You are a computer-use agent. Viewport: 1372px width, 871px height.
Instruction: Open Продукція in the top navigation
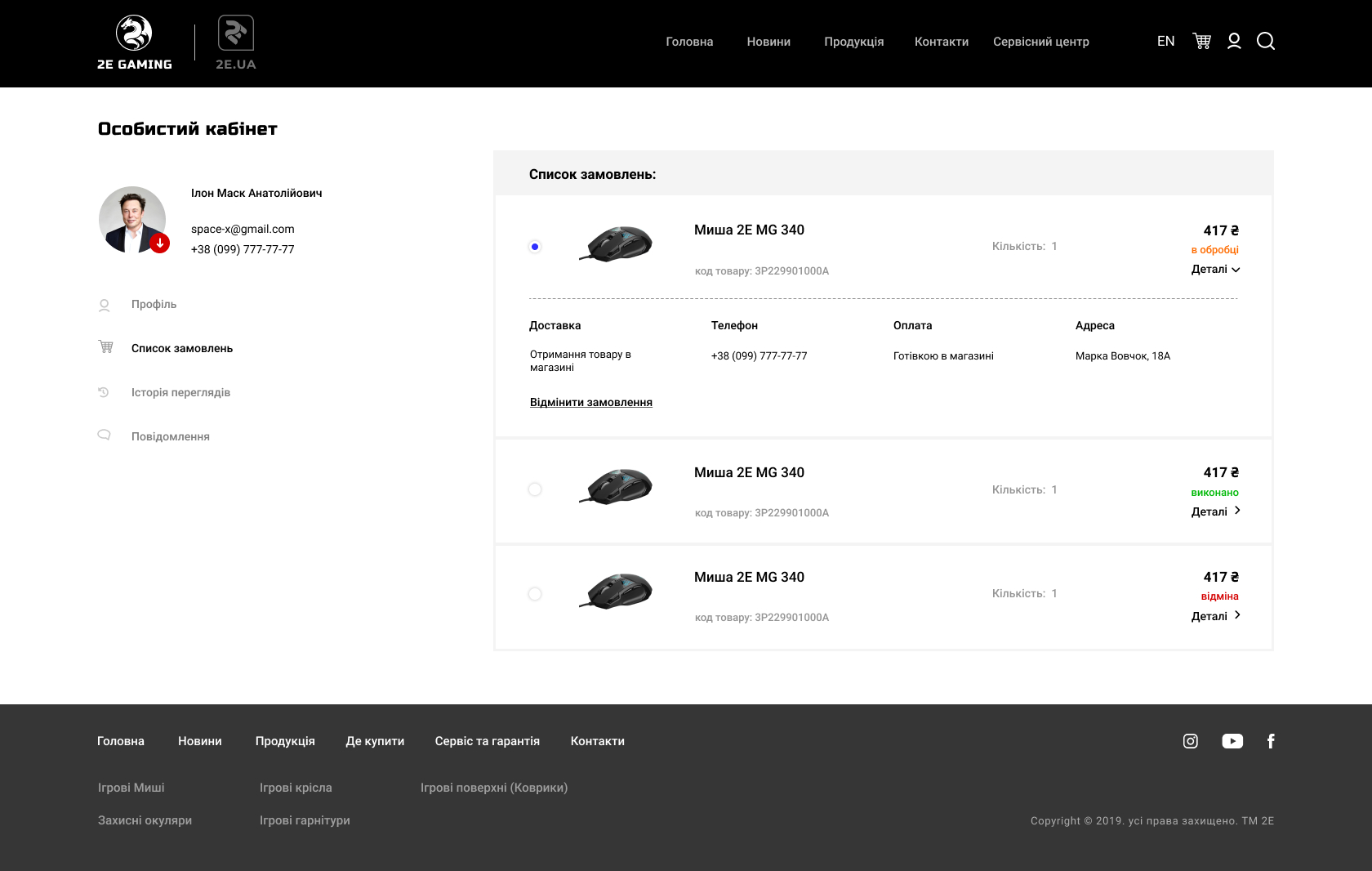(853, 42)
